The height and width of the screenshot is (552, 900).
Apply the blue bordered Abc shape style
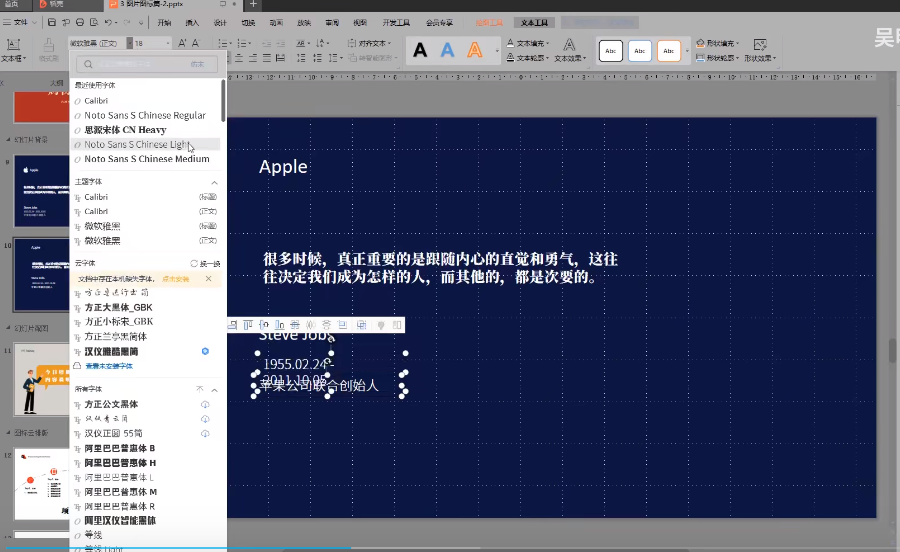(x=639, y=51)
